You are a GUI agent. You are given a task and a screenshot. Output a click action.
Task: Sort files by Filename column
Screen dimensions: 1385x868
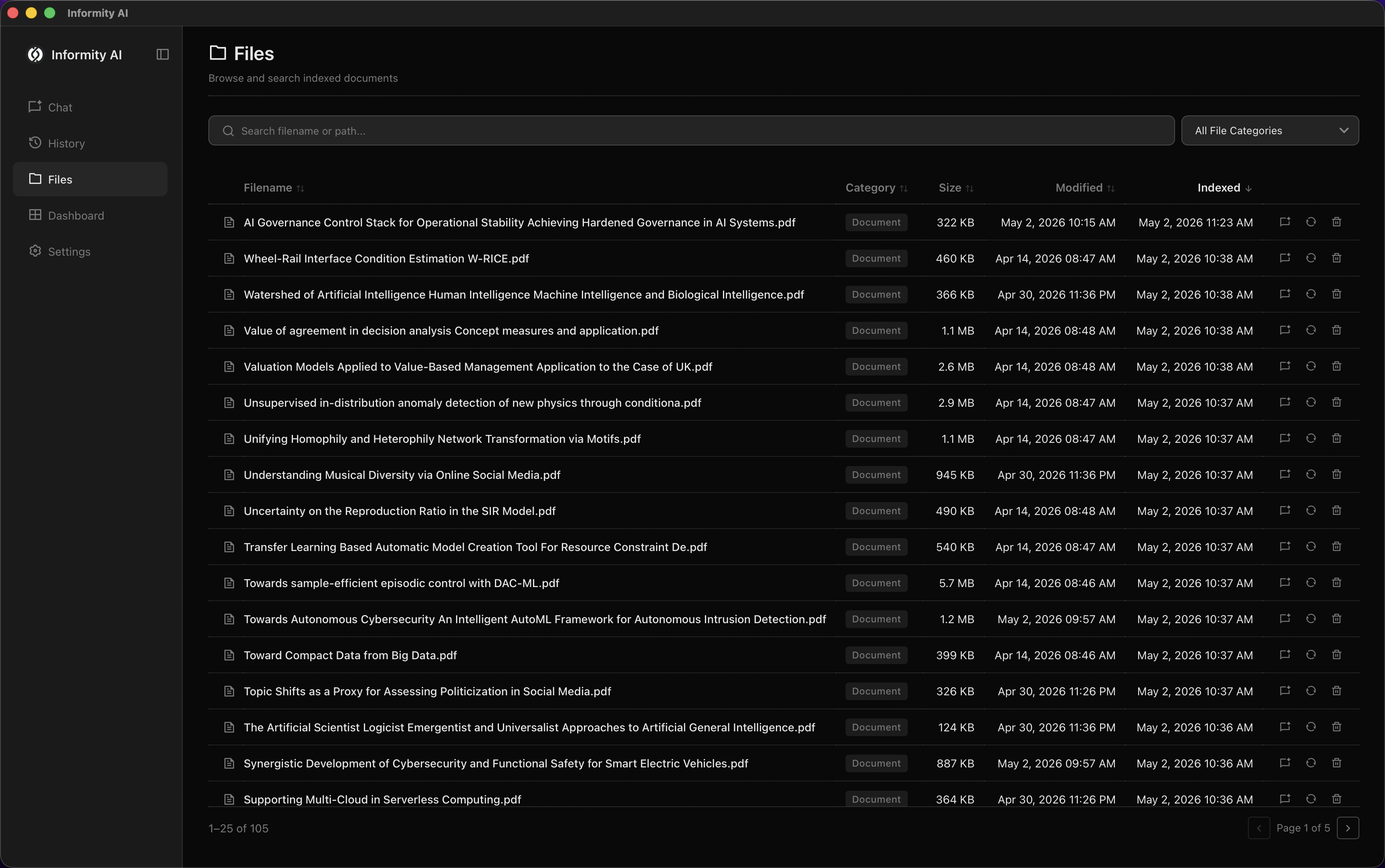point(274,188)
